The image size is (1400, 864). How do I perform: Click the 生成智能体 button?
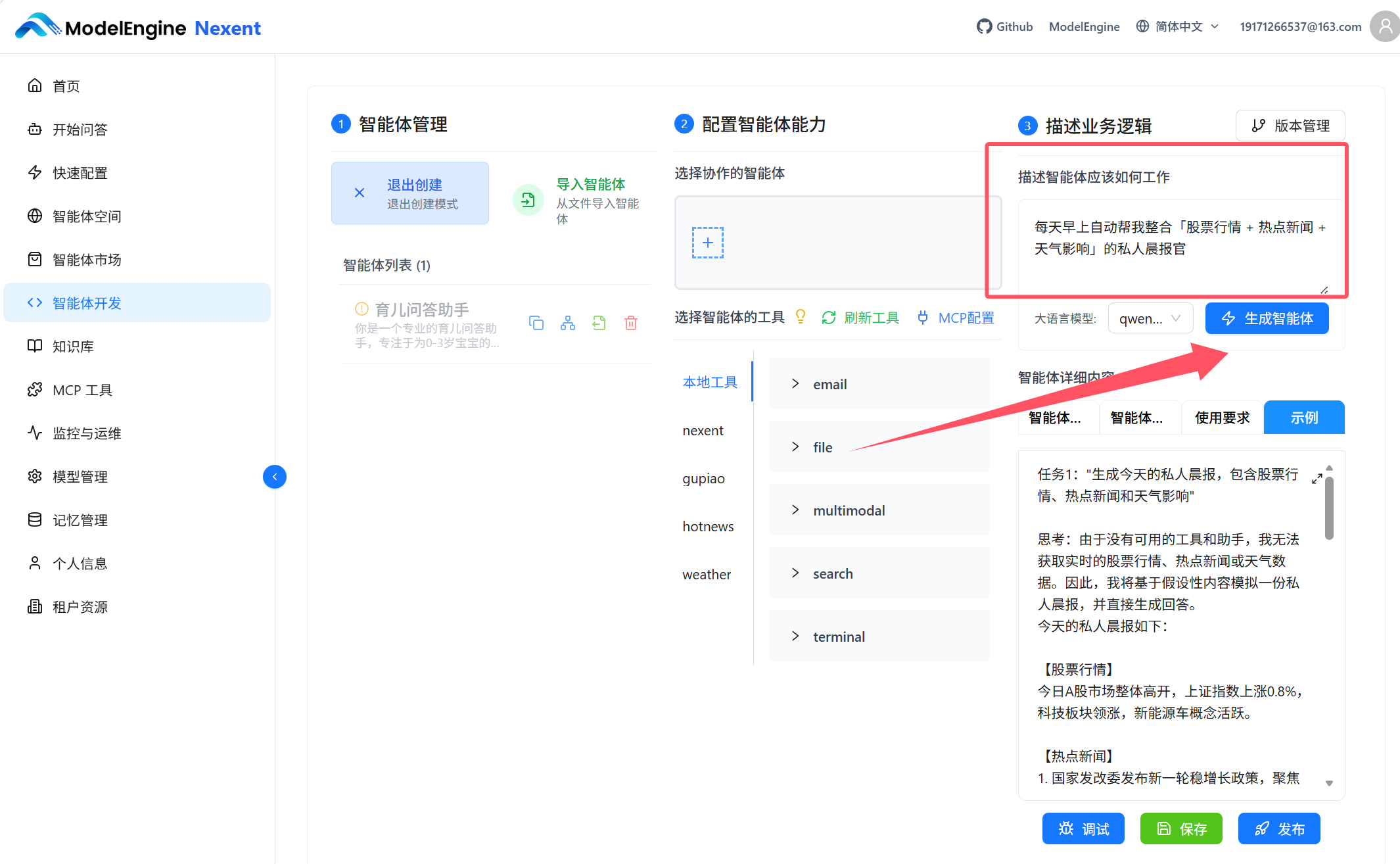tap(1267, 318)
